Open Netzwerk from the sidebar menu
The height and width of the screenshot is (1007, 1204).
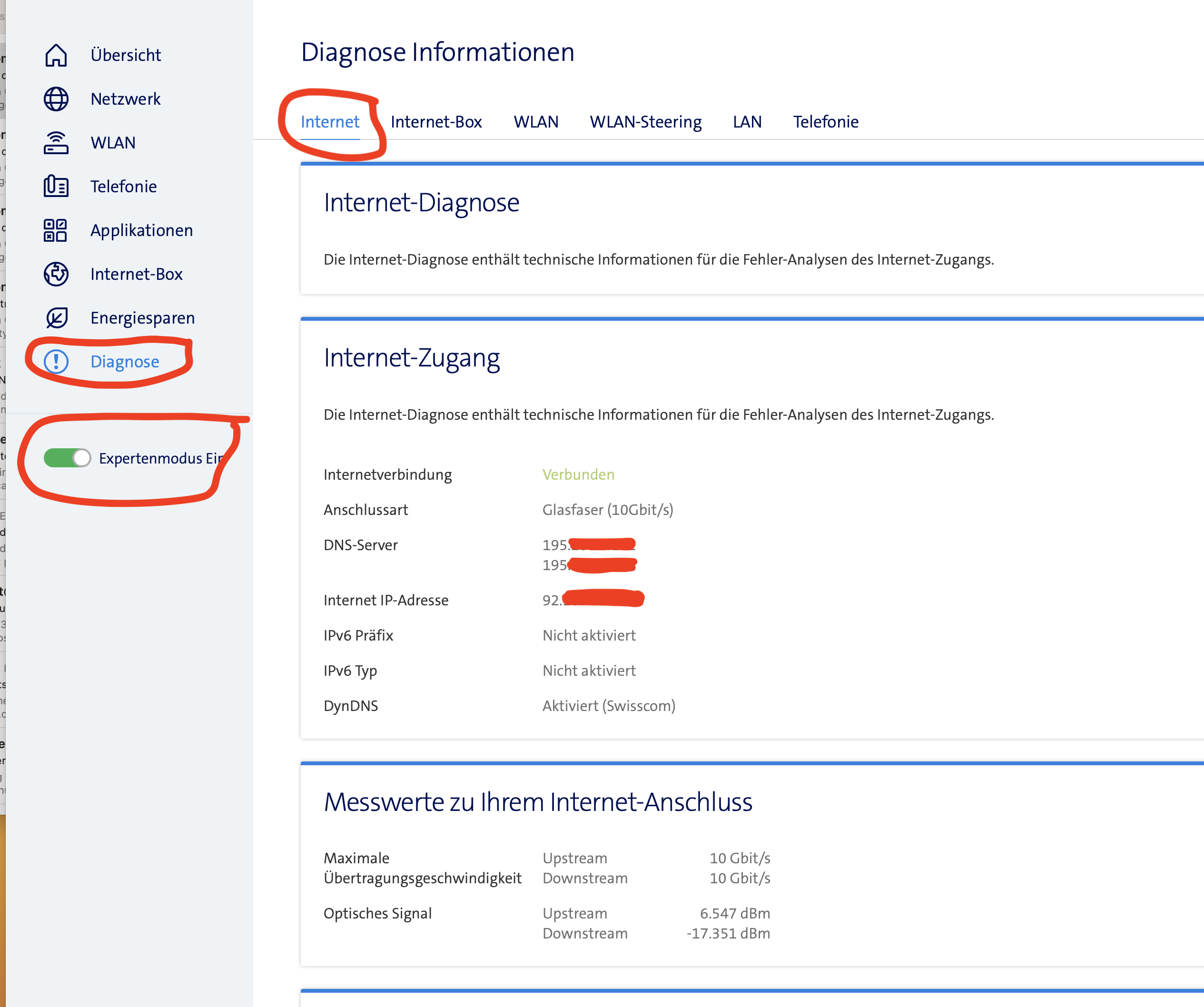click(x=126, y=99)
